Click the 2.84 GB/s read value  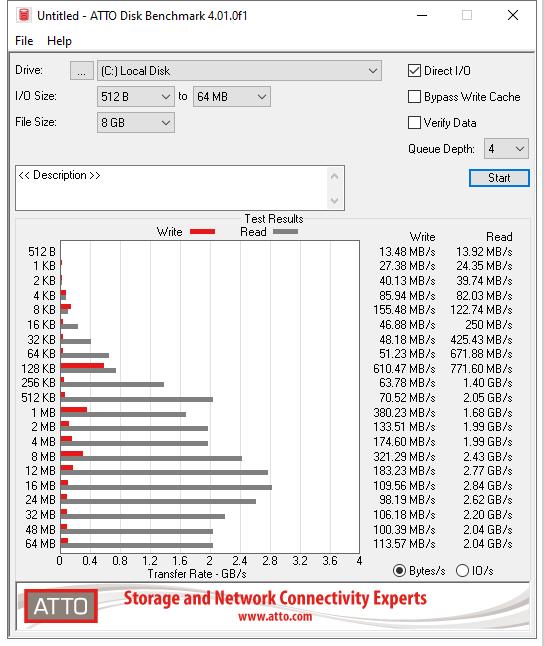[x=488, y=486]
